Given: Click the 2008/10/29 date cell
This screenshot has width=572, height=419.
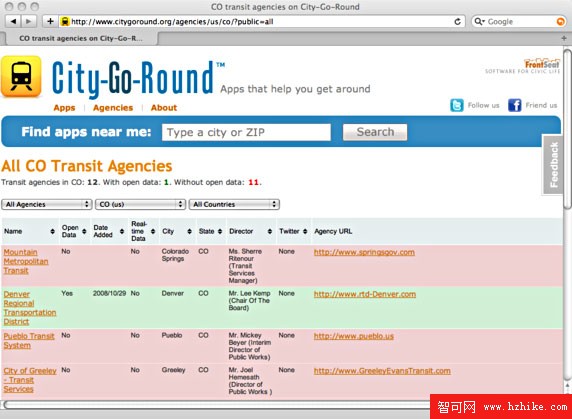Looking at the screenshot, I should (x=109, y=293).
